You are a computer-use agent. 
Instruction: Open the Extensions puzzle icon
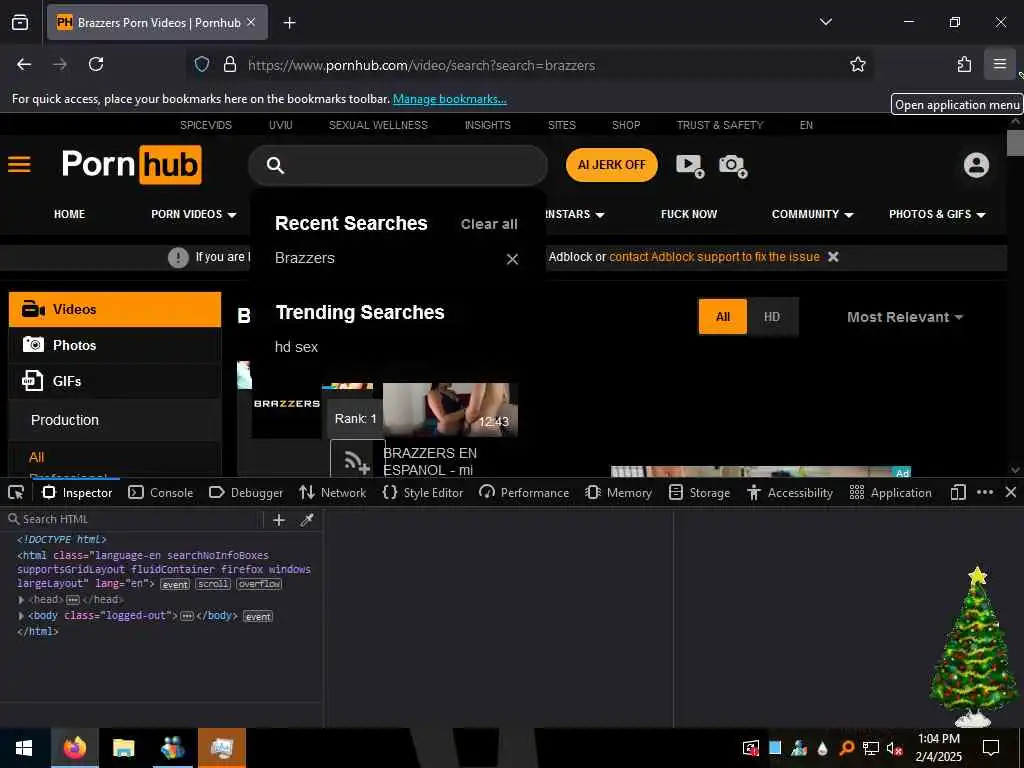click(964, 64)
